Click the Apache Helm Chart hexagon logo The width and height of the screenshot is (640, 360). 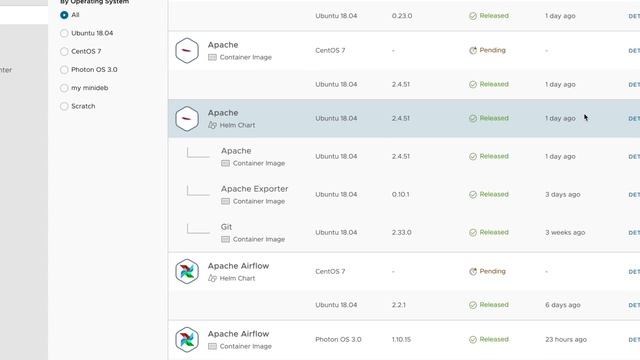[187, 119]
